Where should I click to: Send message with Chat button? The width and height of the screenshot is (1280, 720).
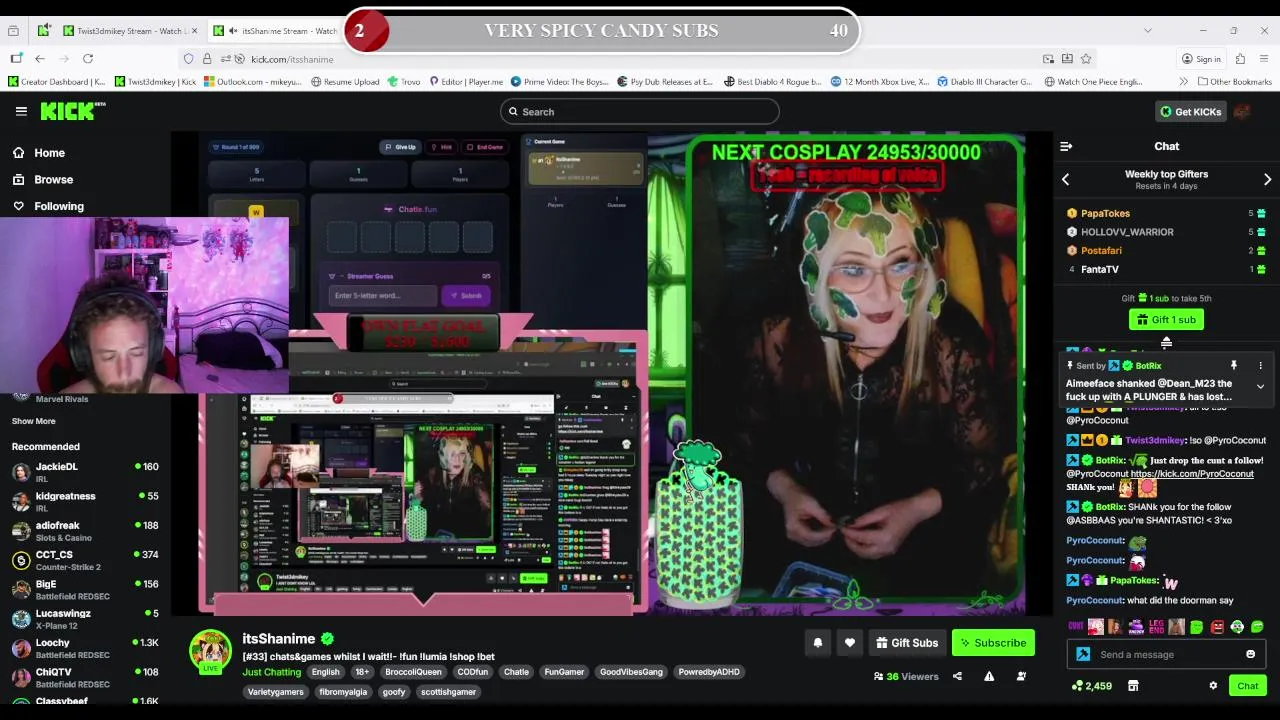(x=1247, y=686)
